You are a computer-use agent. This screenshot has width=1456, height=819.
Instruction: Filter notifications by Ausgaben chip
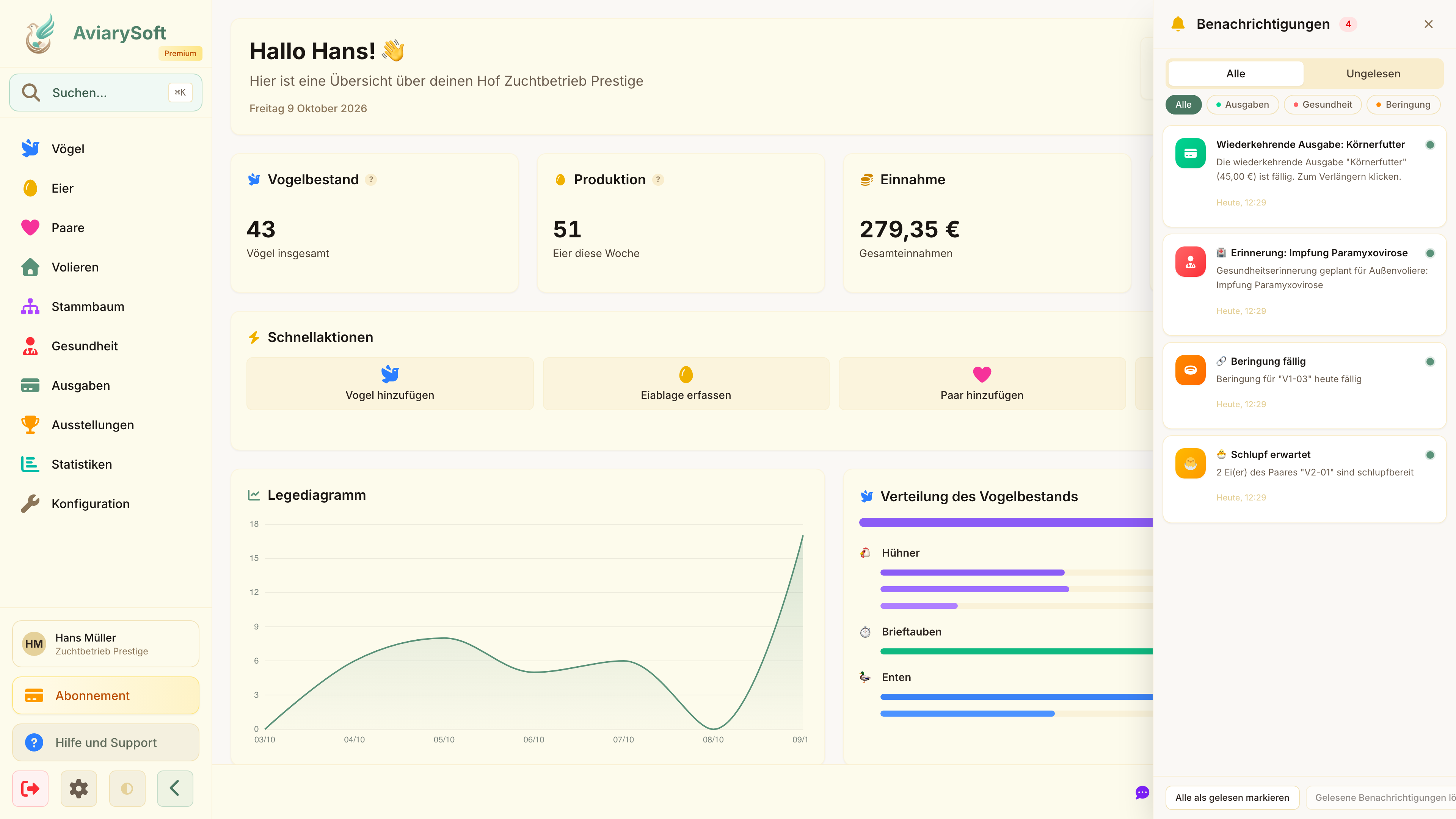pyautogui.click(x=1243, y=105)
